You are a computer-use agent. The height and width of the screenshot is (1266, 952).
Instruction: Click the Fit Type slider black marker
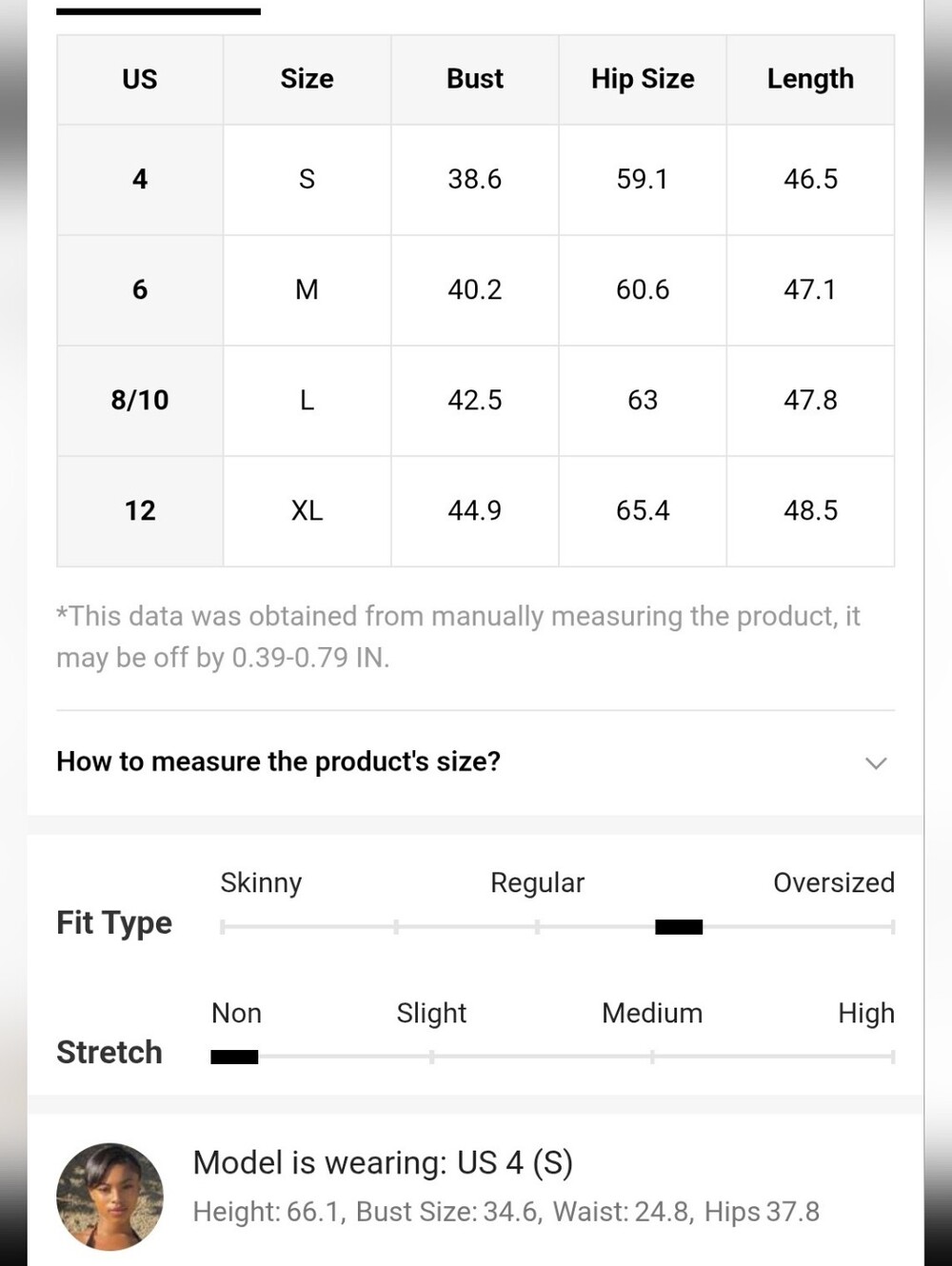[x=679, y=926]
